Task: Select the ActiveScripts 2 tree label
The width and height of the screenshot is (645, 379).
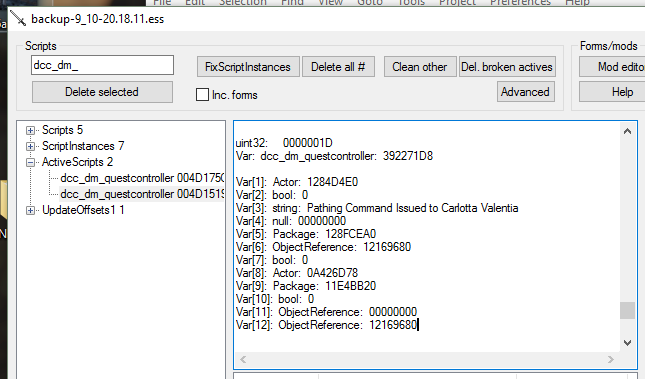Action: 77,162
